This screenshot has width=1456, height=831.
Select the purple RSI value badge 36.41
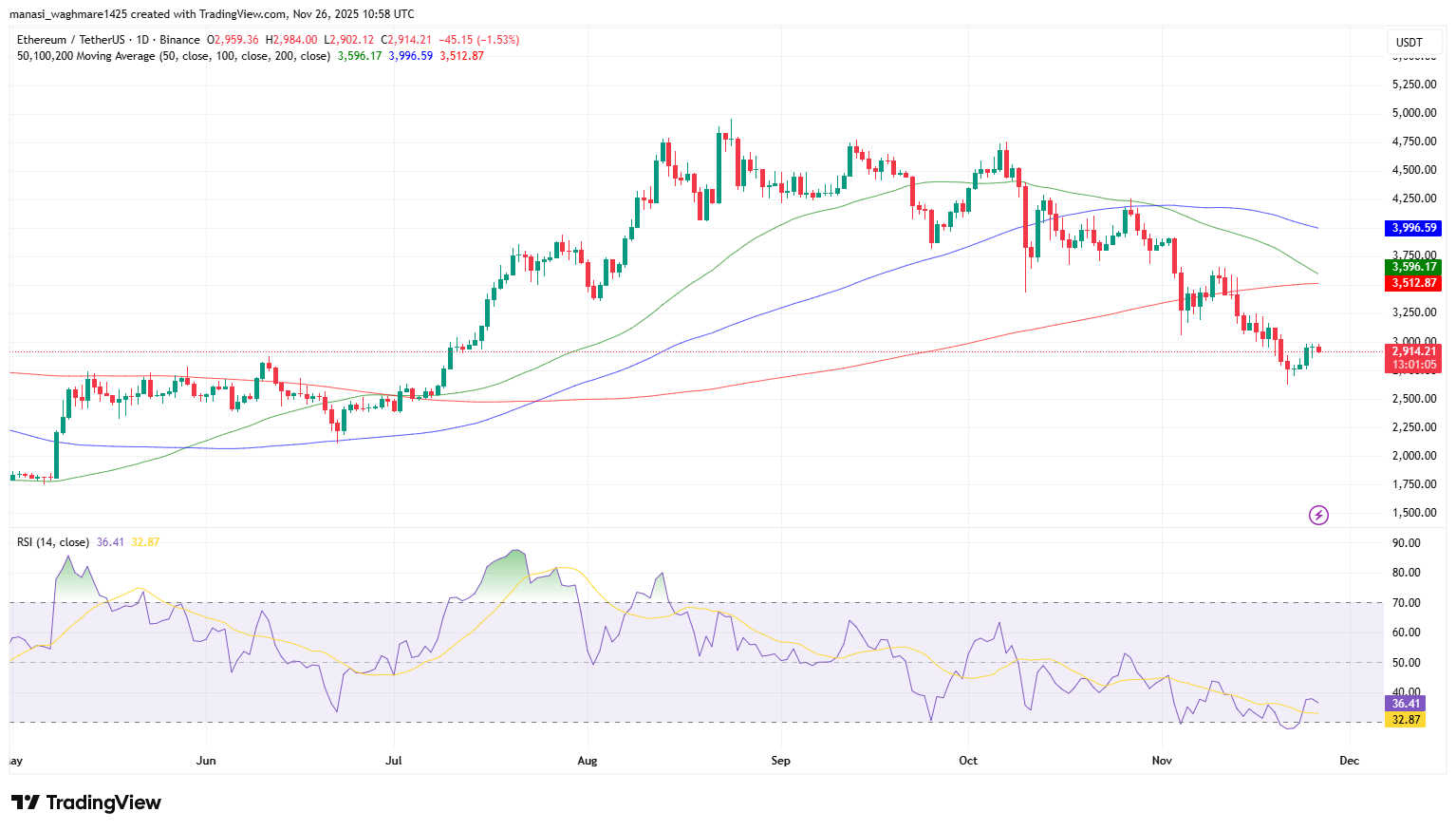click(1404, 703)
